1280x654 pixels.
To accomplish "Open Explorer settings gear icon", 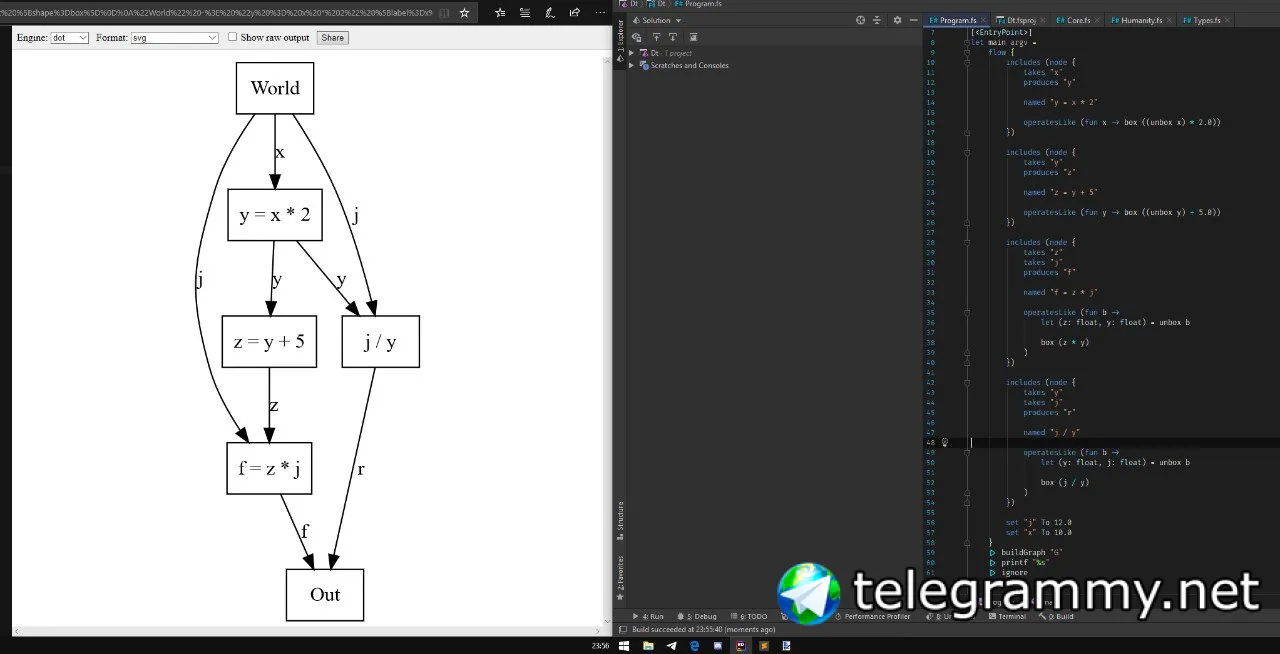I will coord(897,20).
